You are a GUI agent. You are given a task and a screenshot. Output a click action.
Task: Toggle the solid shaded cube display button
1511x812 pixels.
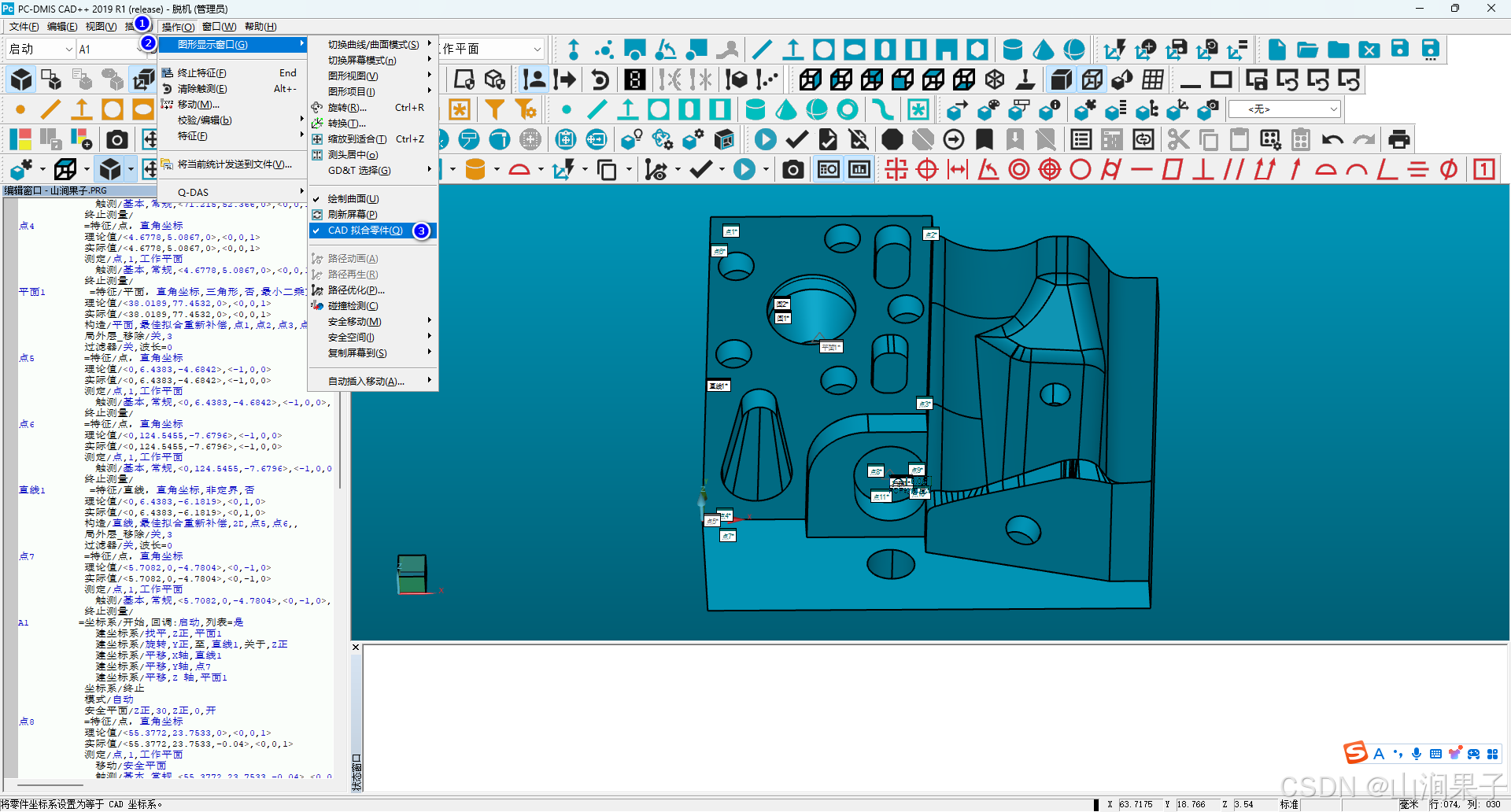tap(1061, 79)
